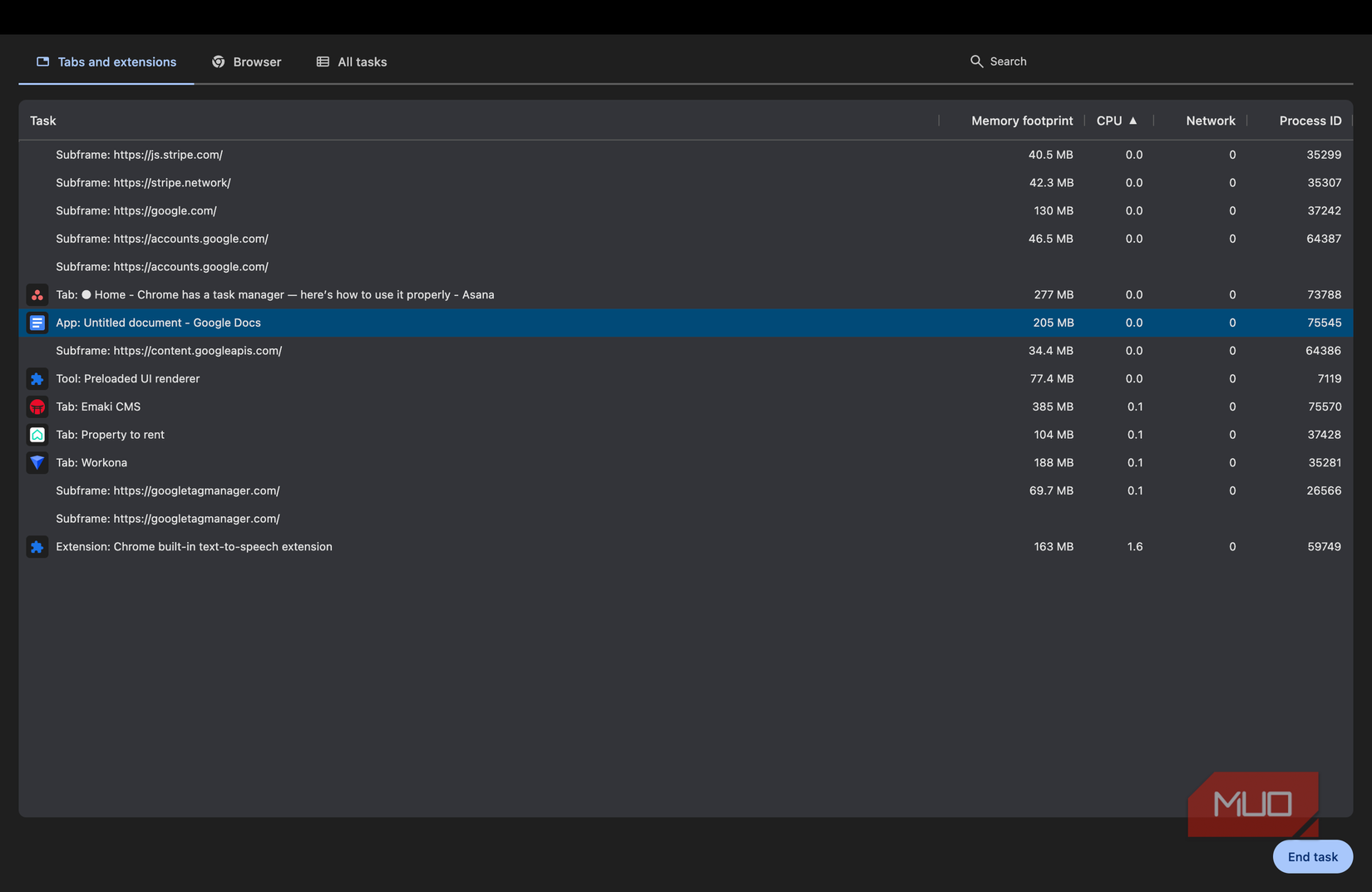1372x892 pixels.
Task: Click inside the Search field
Action: (1031, 61)
